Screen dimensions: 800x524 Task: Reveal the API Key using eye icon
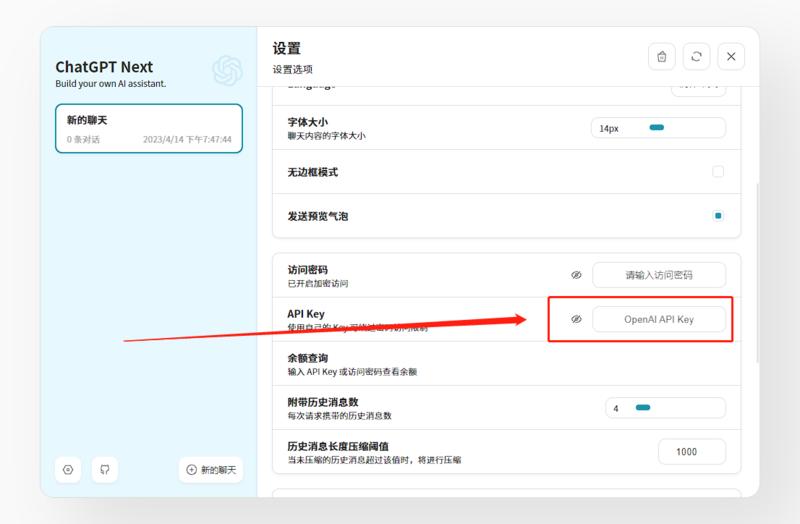[576, 319]
